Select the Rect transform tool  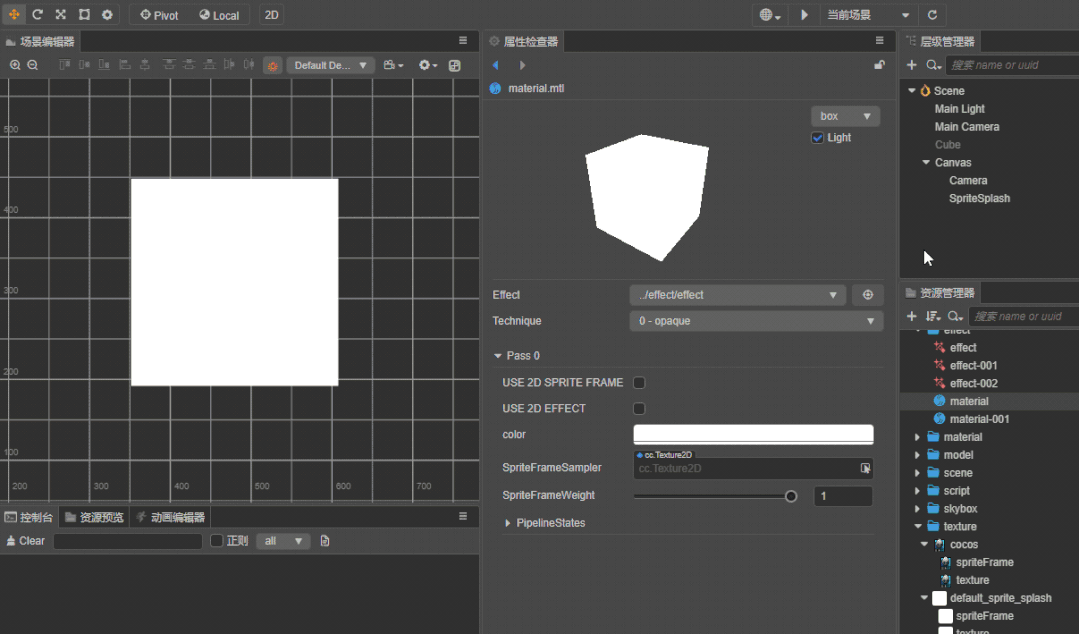85,14
